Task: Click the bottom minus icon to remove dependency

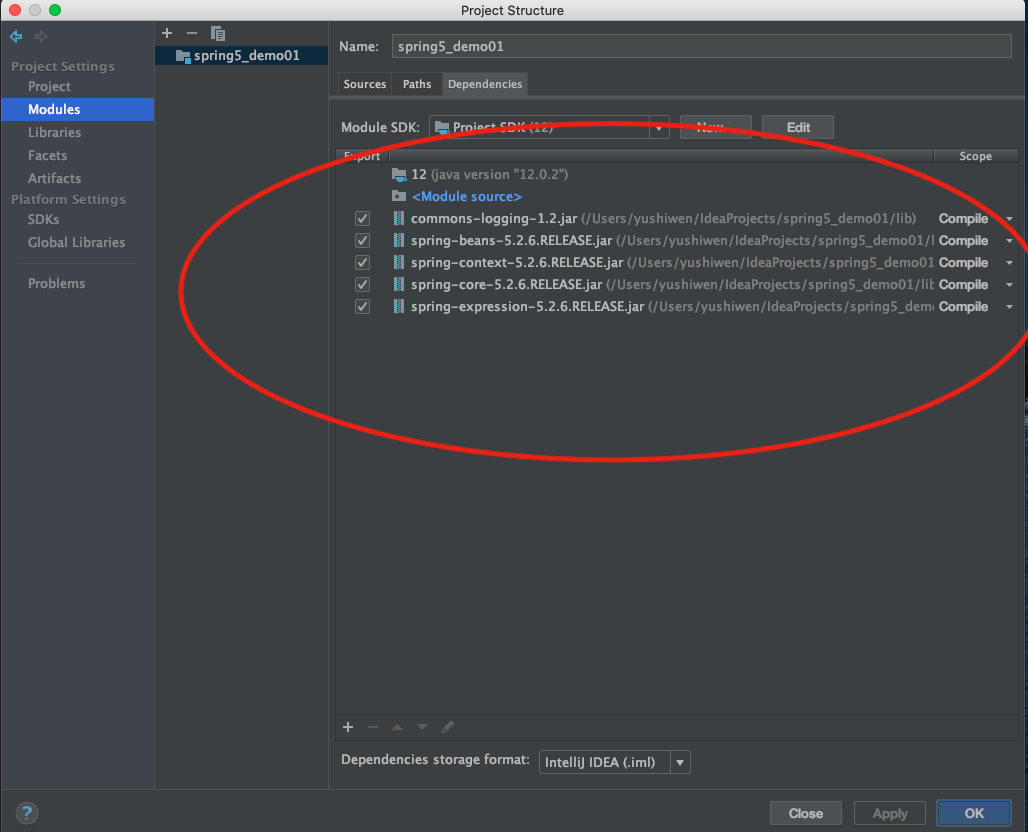Action: point(373,727)
